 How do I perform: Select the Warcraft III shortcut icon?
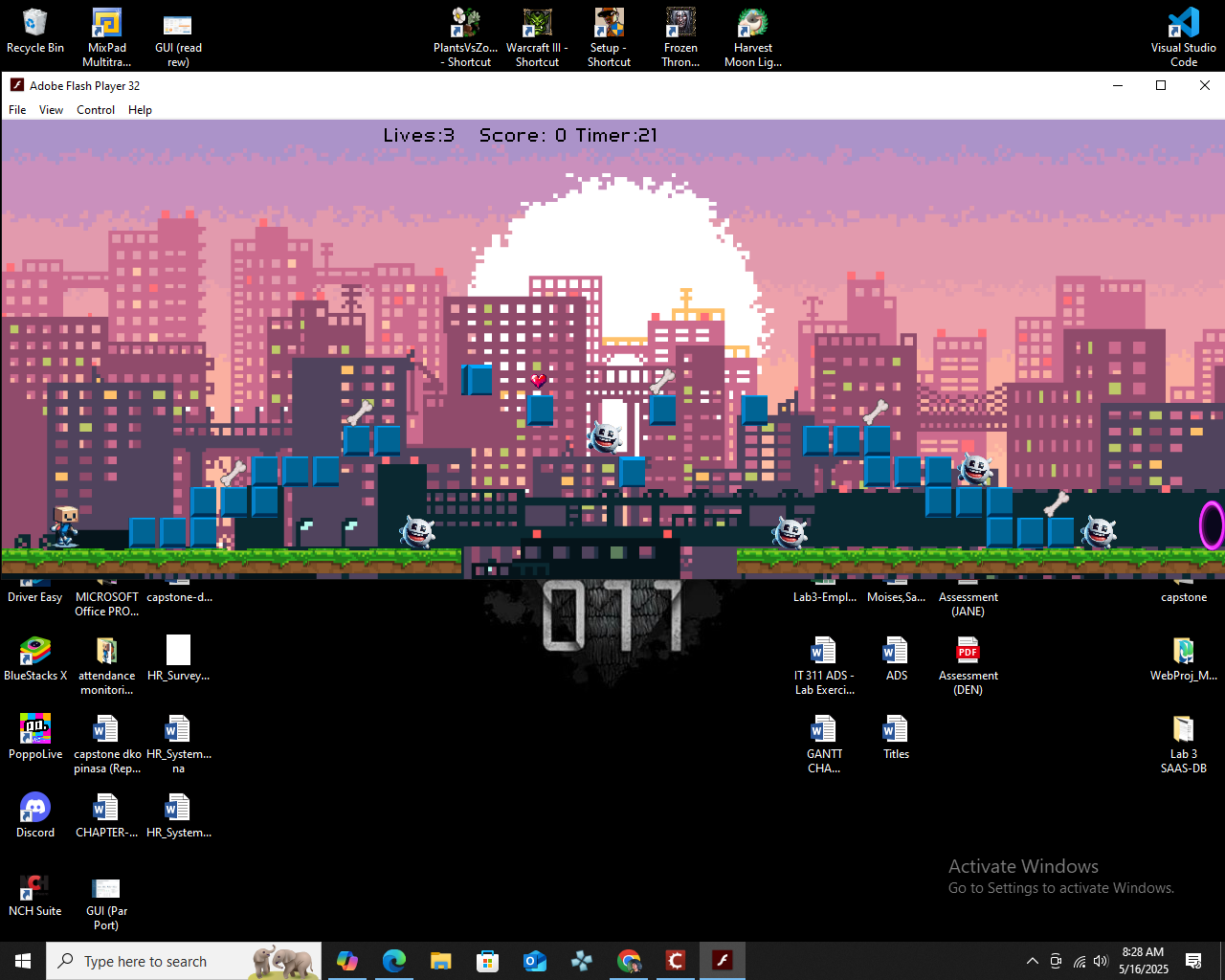point(537,37)
